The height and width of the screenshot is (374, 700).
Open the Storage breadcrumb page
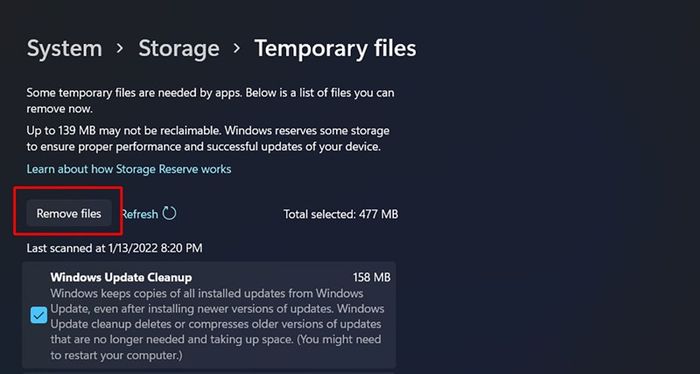tap(179, 48)
